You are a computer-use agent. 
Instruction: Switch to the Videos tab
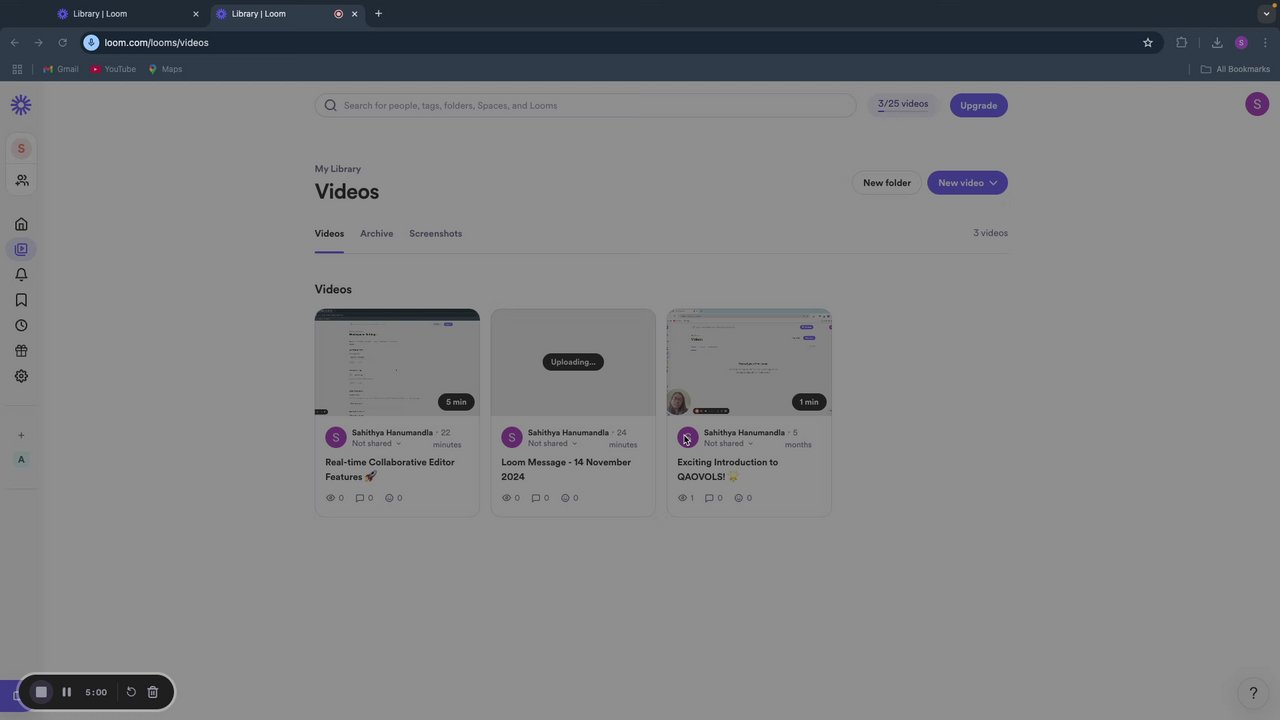329,233
